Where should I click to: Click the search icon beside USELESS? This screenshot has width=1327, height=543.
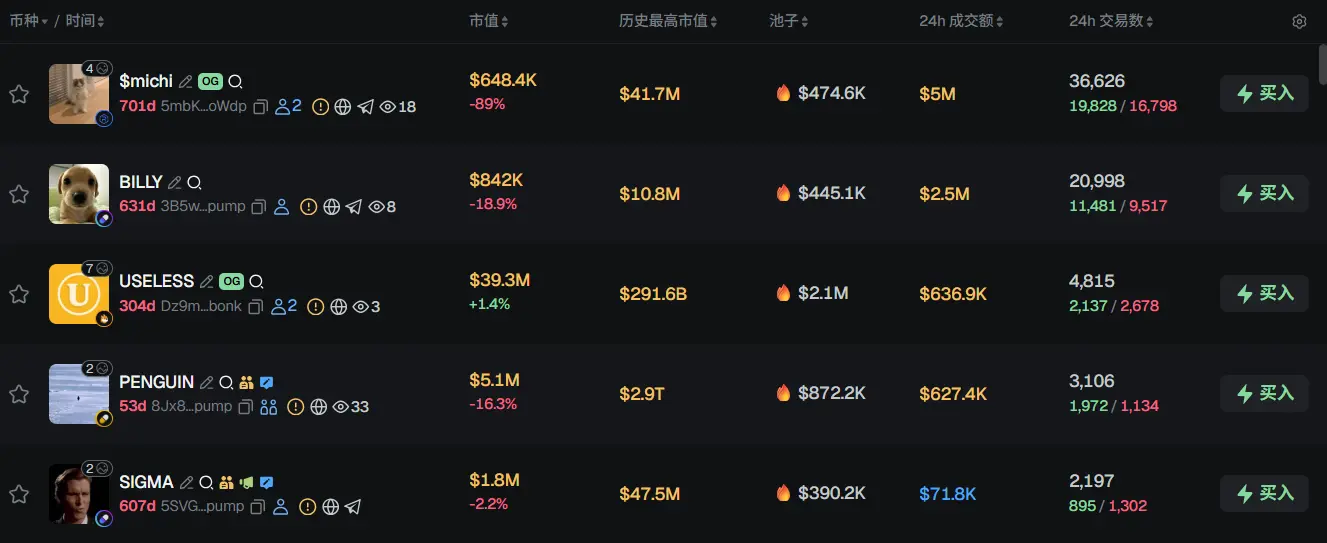pyautogui.click(x=256, y=282)
